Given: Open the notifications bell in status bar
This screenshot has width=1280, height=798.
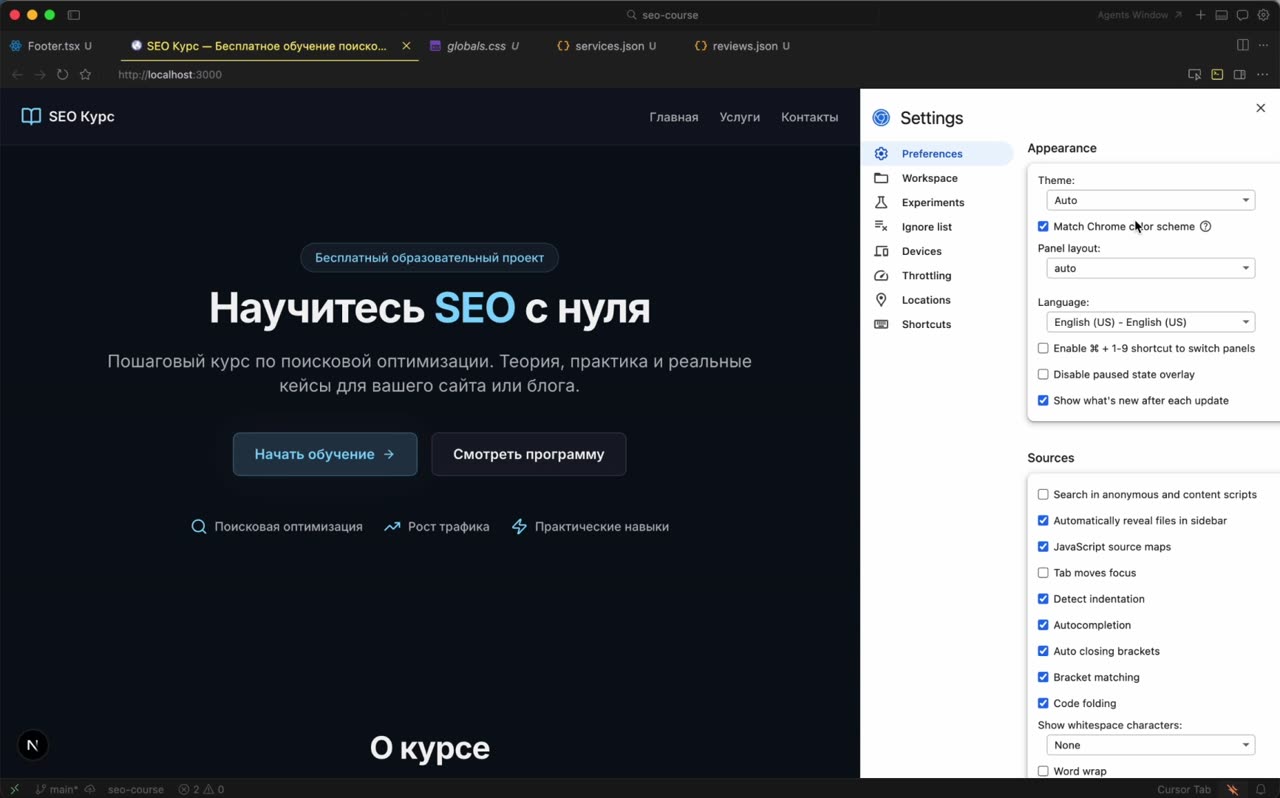Looking at the screenshot, I should (x=1261, y=790).
